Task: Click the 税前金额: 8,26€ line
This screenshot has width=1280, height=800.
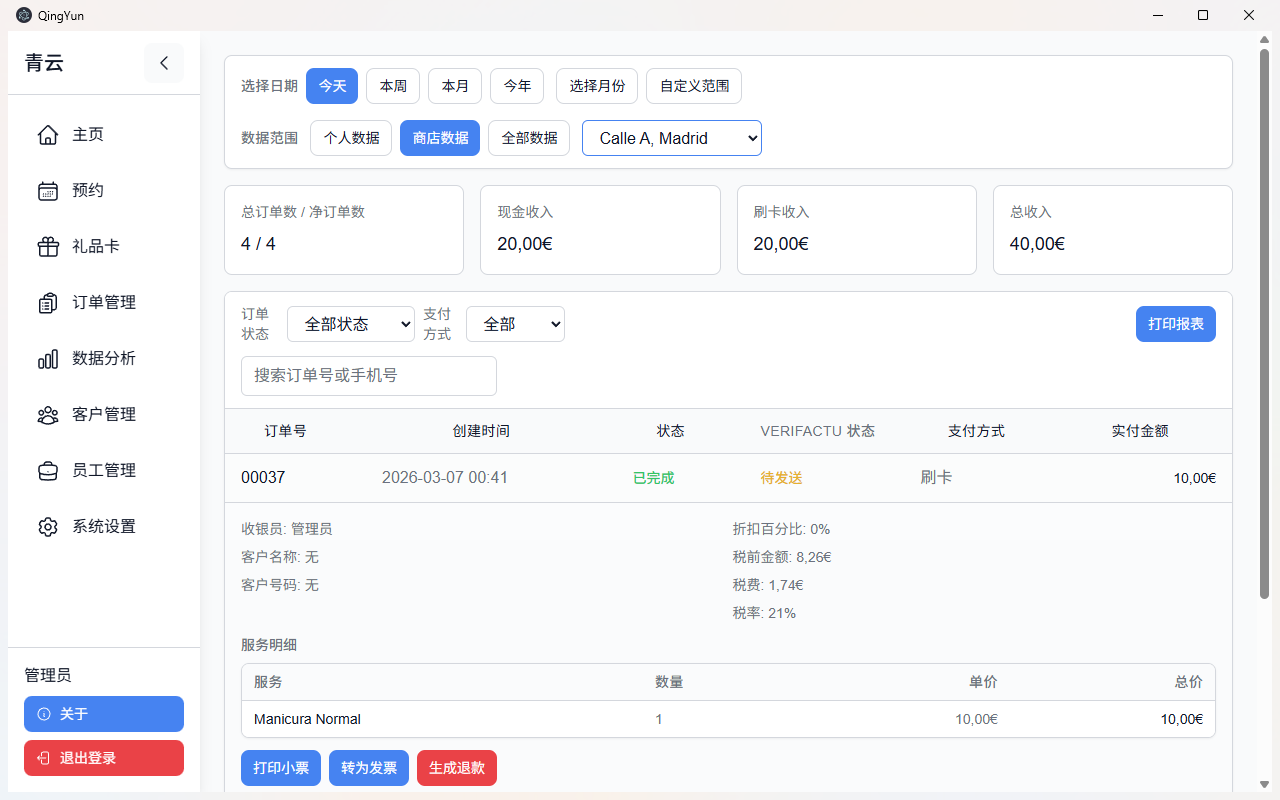Action: click(x=782, y=557)
